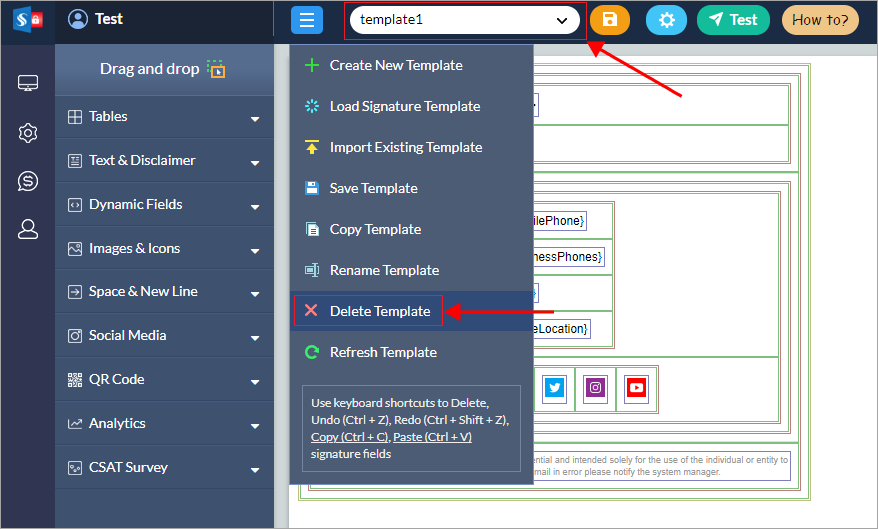Expand the QR Code section
The width and height of the screenshot is (878, 529).
tap(164, 380)
